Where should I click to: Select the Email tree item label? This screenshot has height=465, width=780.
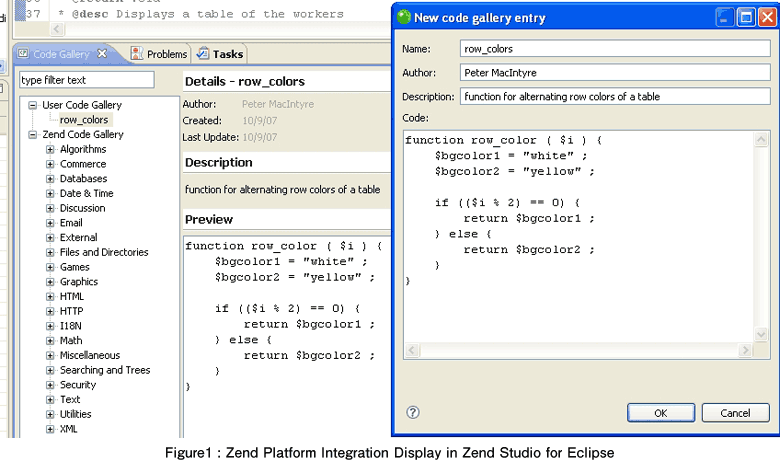coord(71,223)
